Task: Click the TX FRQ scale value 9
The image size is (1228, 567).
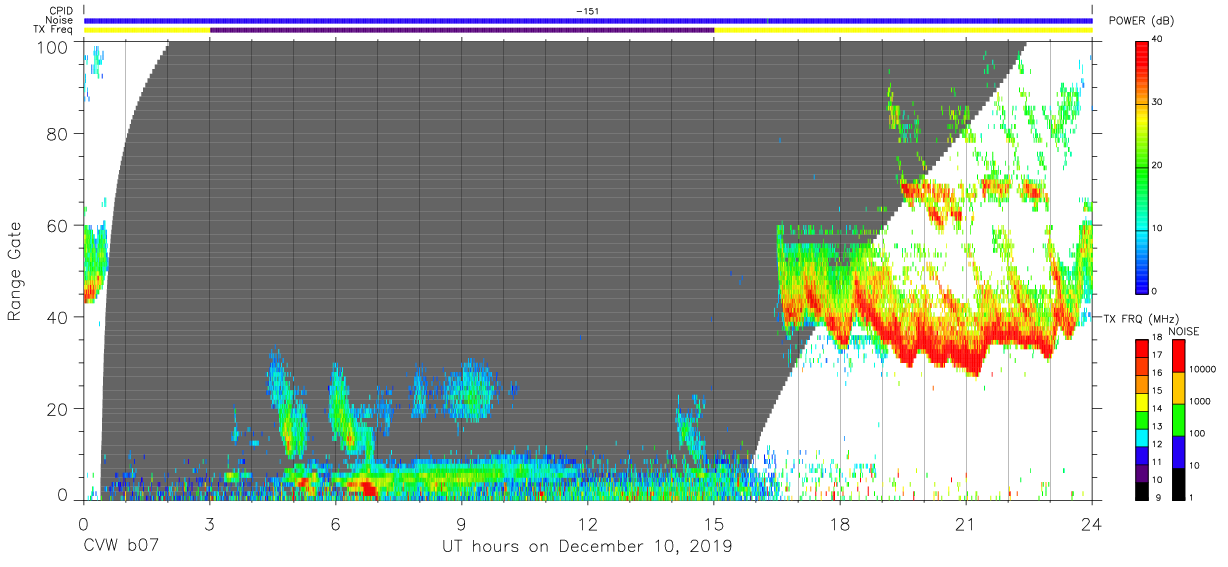Action: tap(1158, 497)
